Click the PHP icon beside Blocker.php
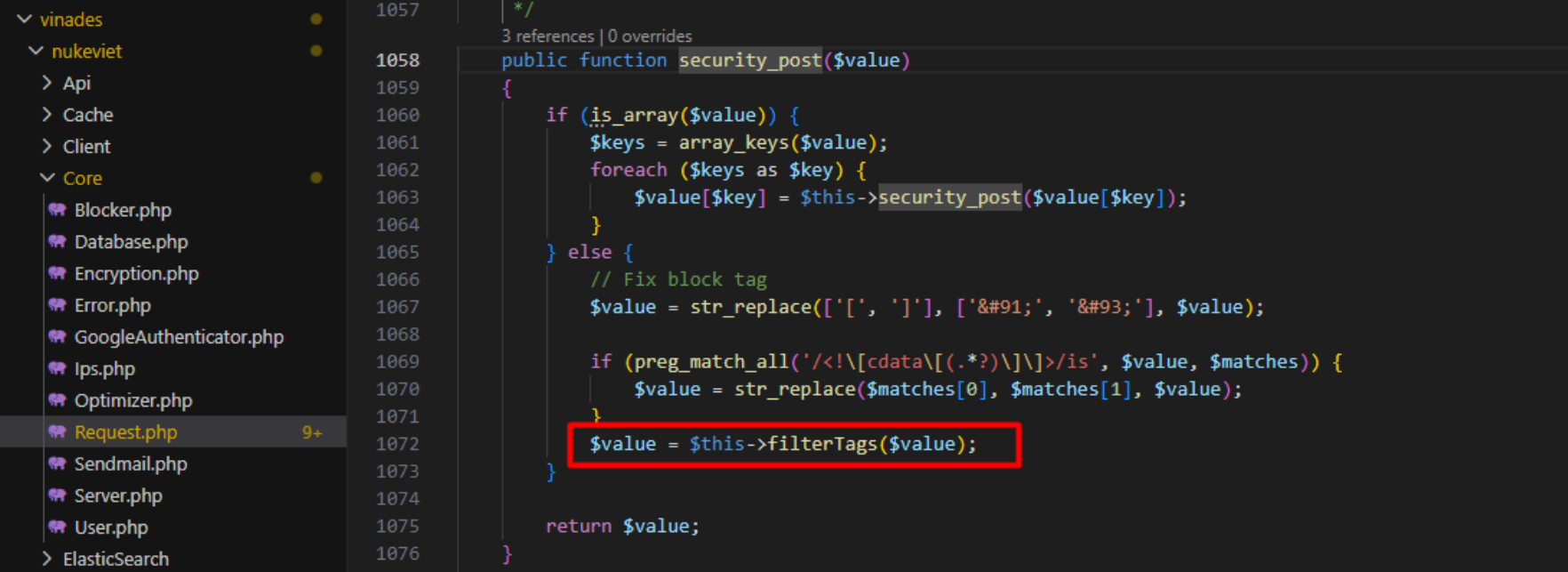1568x572 pixels. pos(58,210)
